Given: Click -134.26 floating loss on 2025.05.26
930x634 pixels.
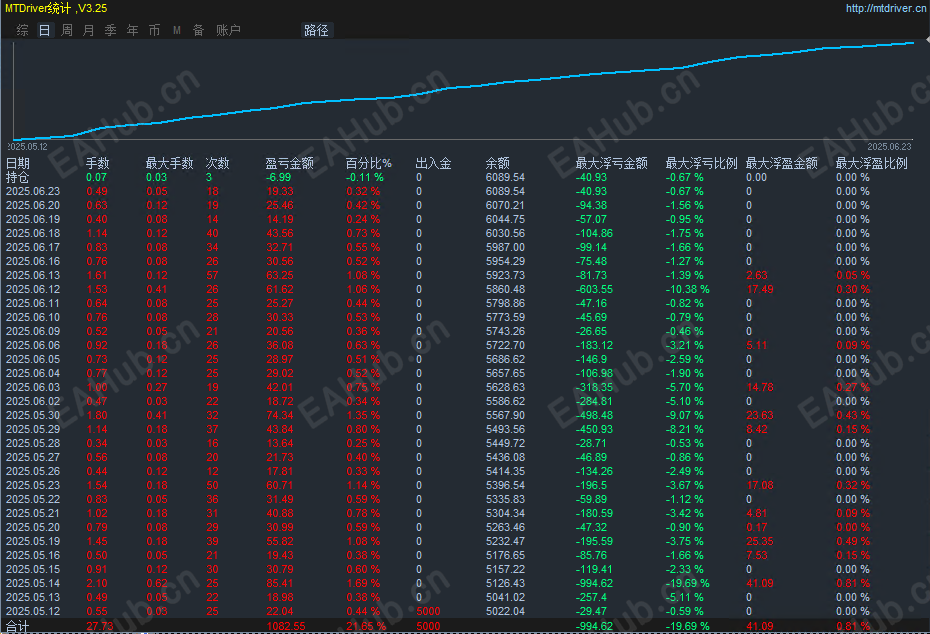Looking at the screenshot, I should 594,471.
